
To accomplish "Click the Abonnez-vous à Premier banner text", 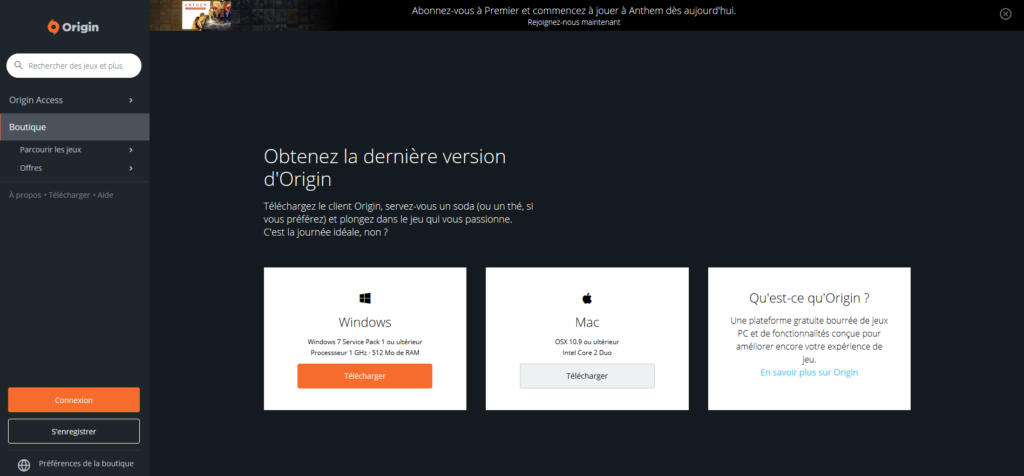I will (x=573, y=10).
